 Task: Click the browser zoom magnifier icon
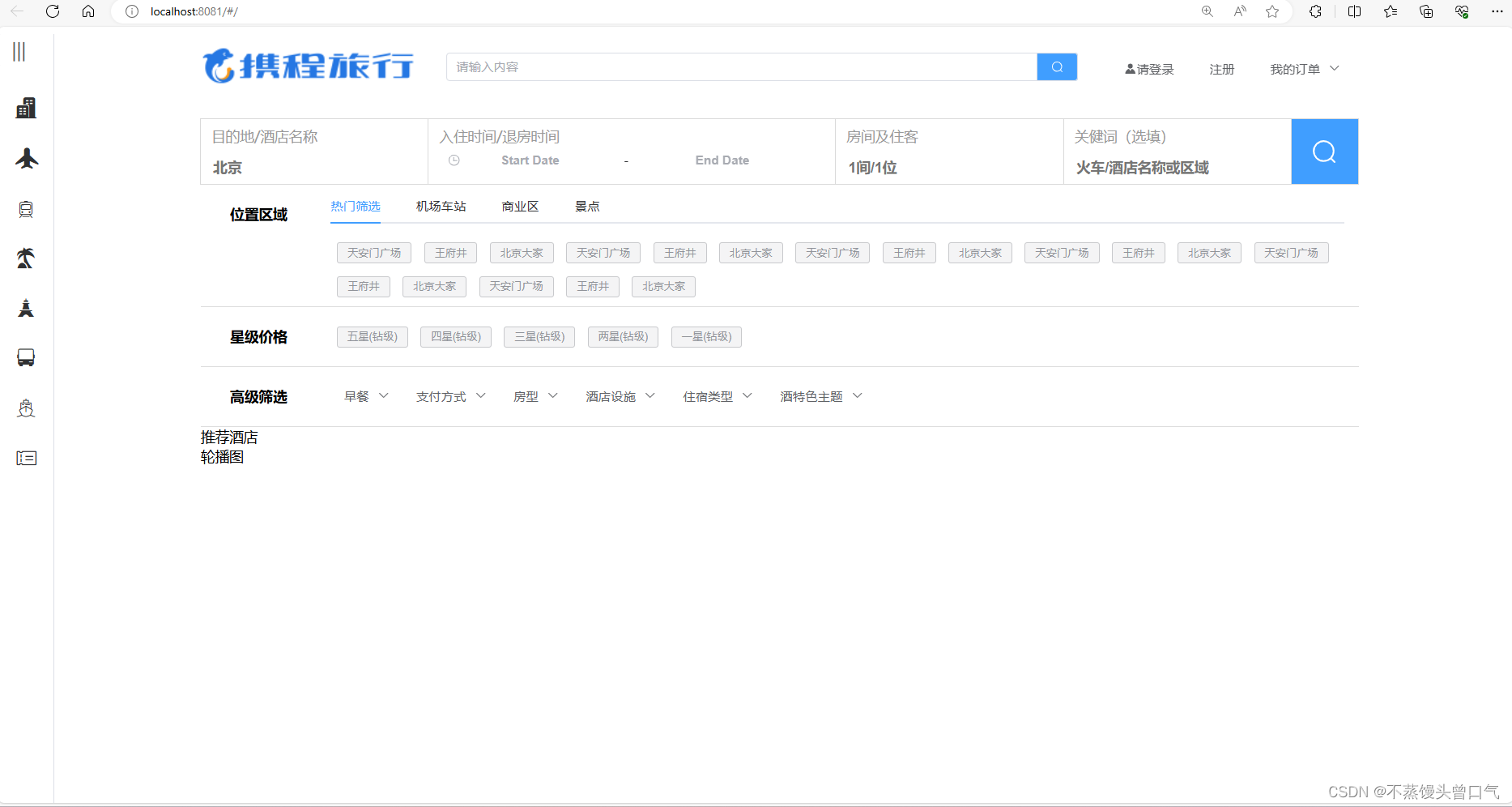(1207, 11)
